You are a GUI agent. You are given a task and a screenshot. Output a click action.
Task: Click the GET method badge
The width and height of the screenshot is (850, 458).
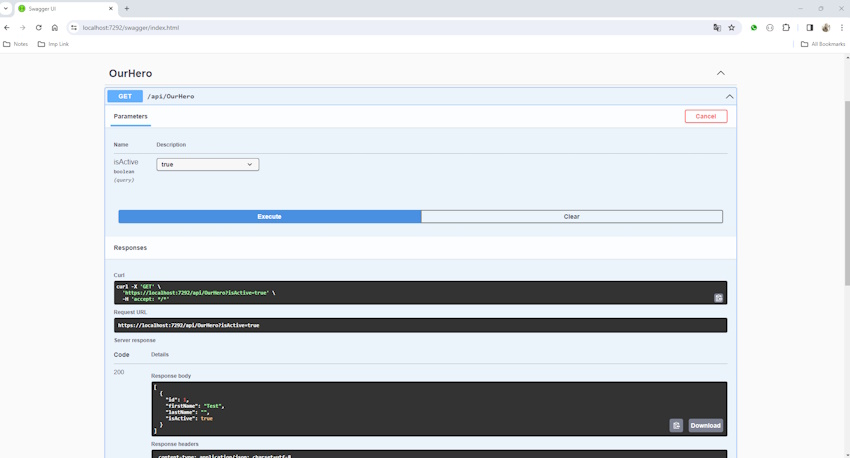point(125,96)
